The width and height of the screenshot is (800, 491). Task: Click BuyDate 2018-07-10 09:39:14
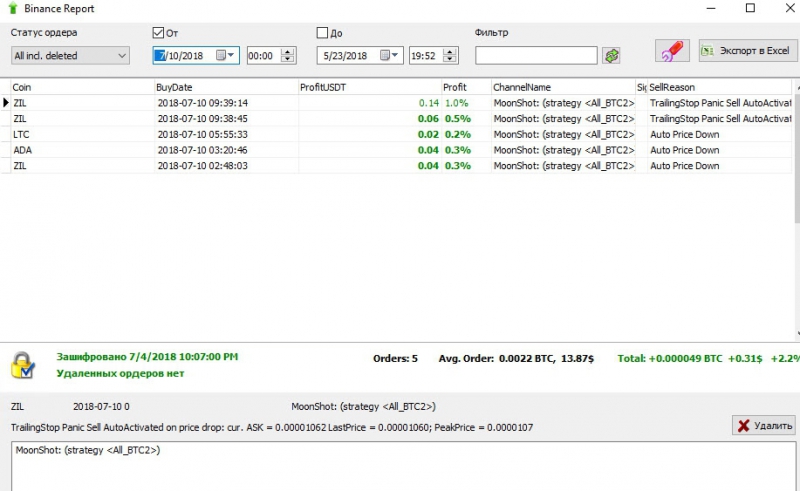click(203, 103)
